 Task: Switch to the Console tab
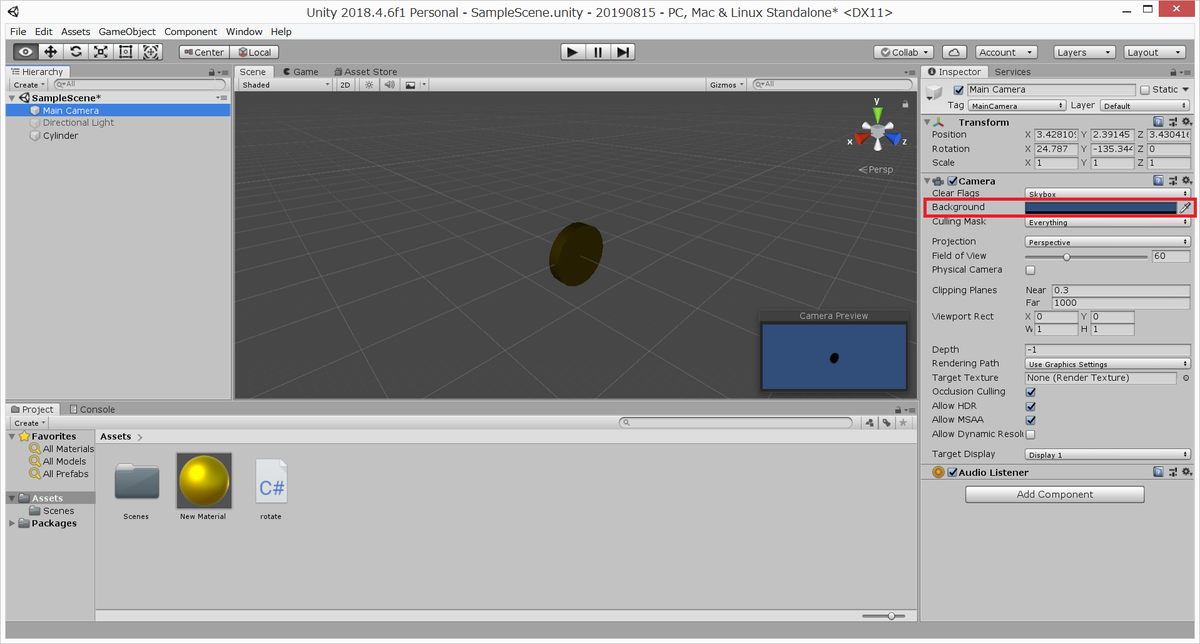91,409
